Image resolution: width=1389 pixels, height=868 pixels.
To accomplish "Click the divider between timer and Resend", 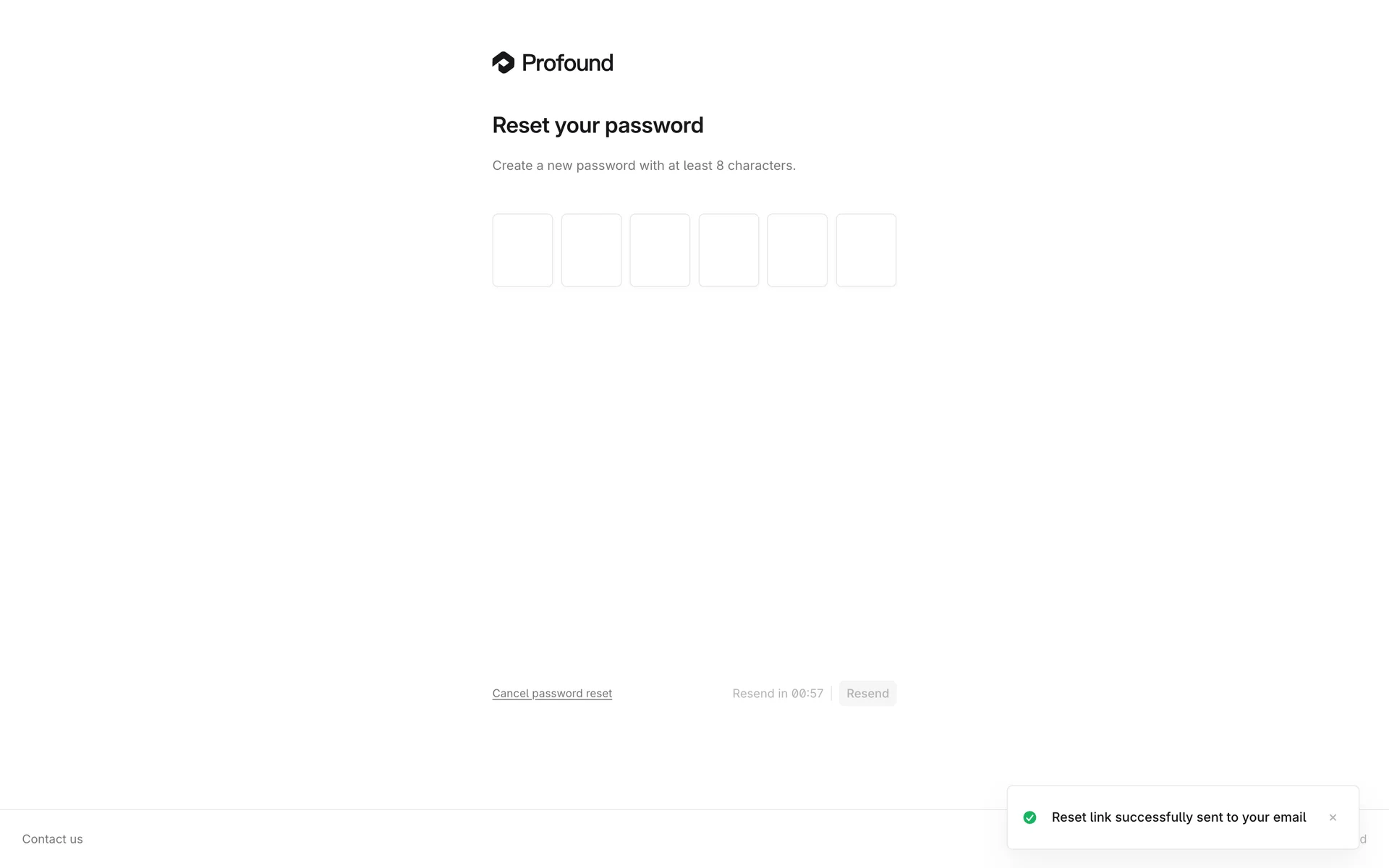I will [831, 693].
